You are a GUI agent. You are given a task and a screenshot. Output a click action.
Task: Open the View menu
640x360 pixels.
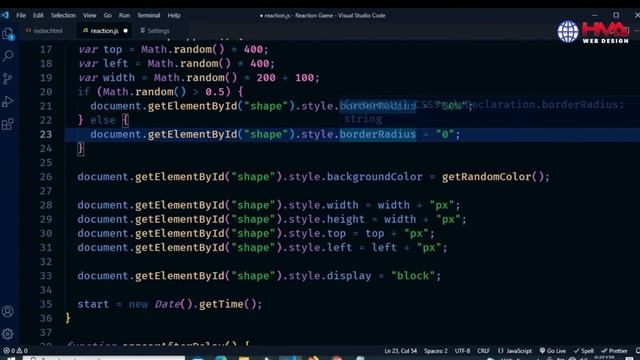click(89, 16)
